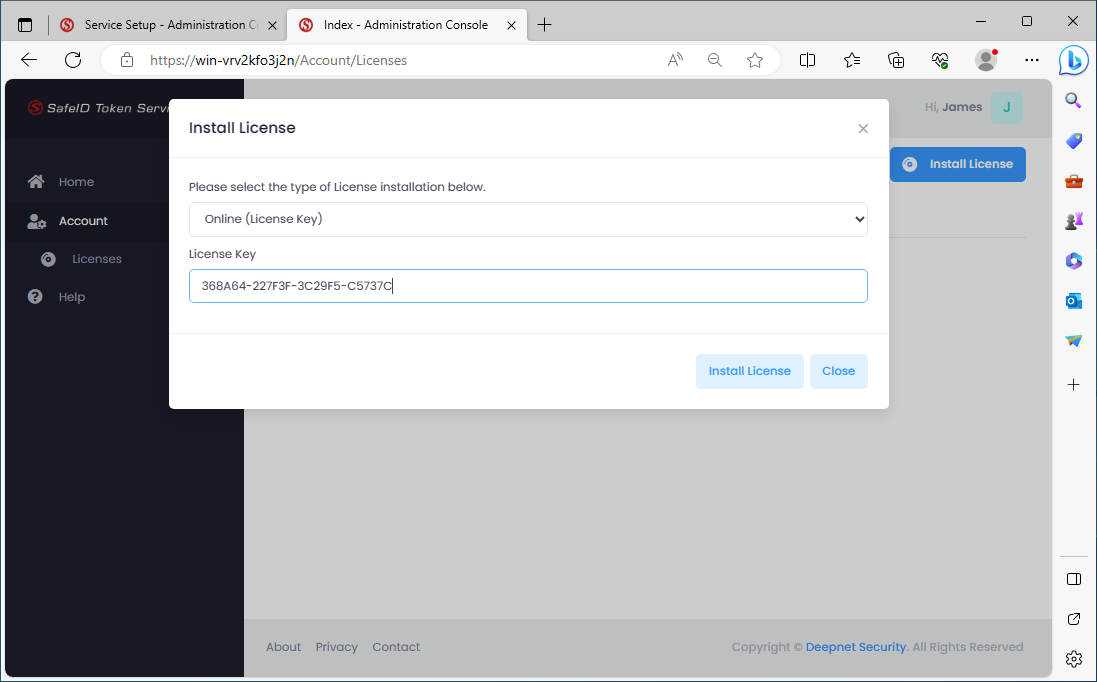Open the Bing Copilot sidebar icon
The image size is (1097, 682).
click(1076, 60)
